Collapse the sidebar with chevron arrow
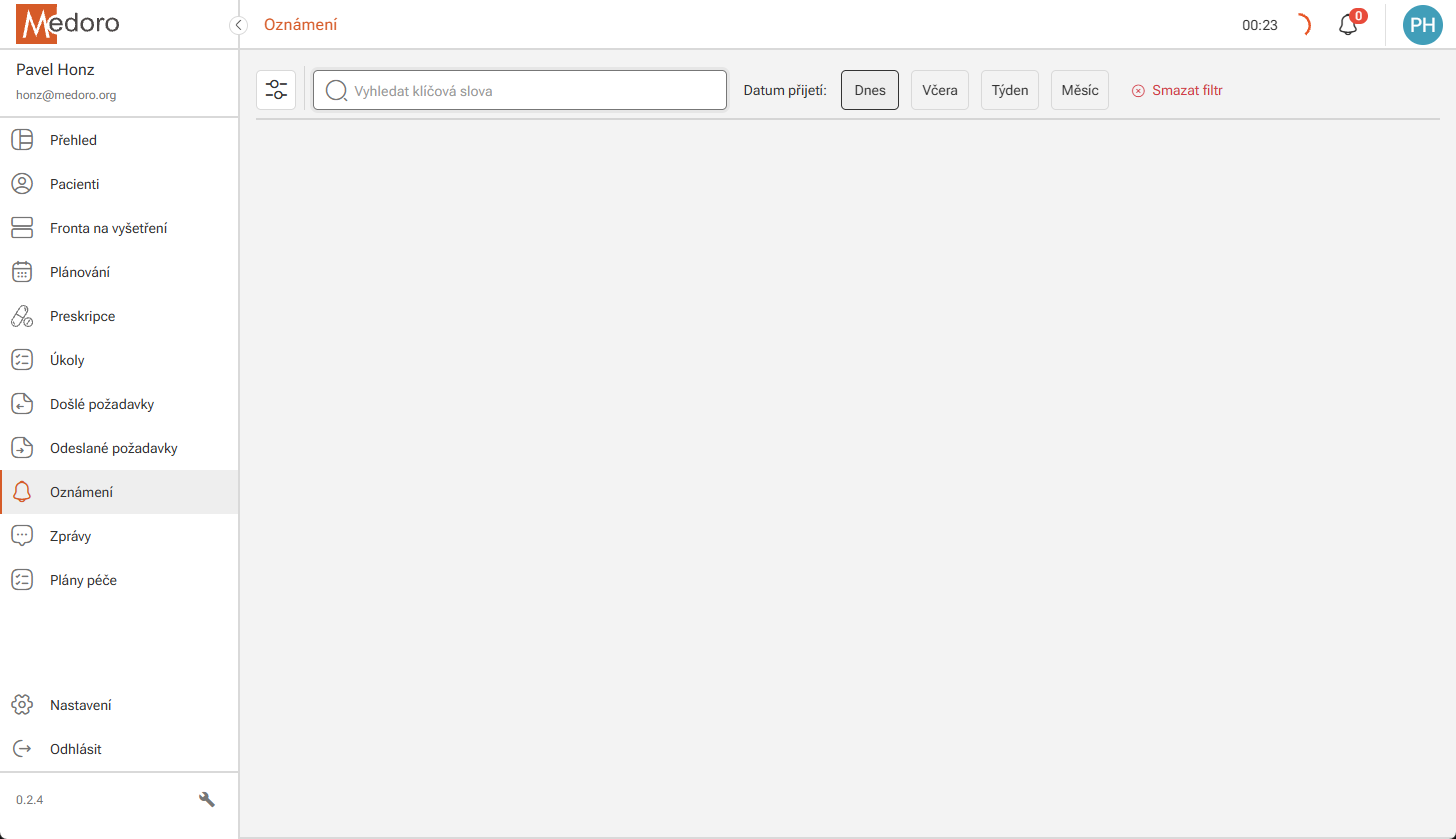Screen dimensions: 1456x839 tap(238, 25)
